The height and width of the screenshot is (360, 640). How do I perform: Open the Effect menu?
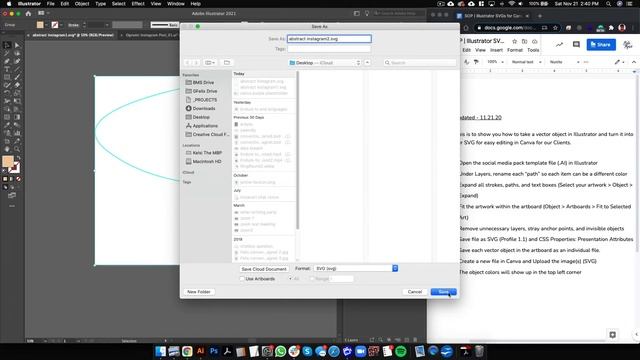138,4
